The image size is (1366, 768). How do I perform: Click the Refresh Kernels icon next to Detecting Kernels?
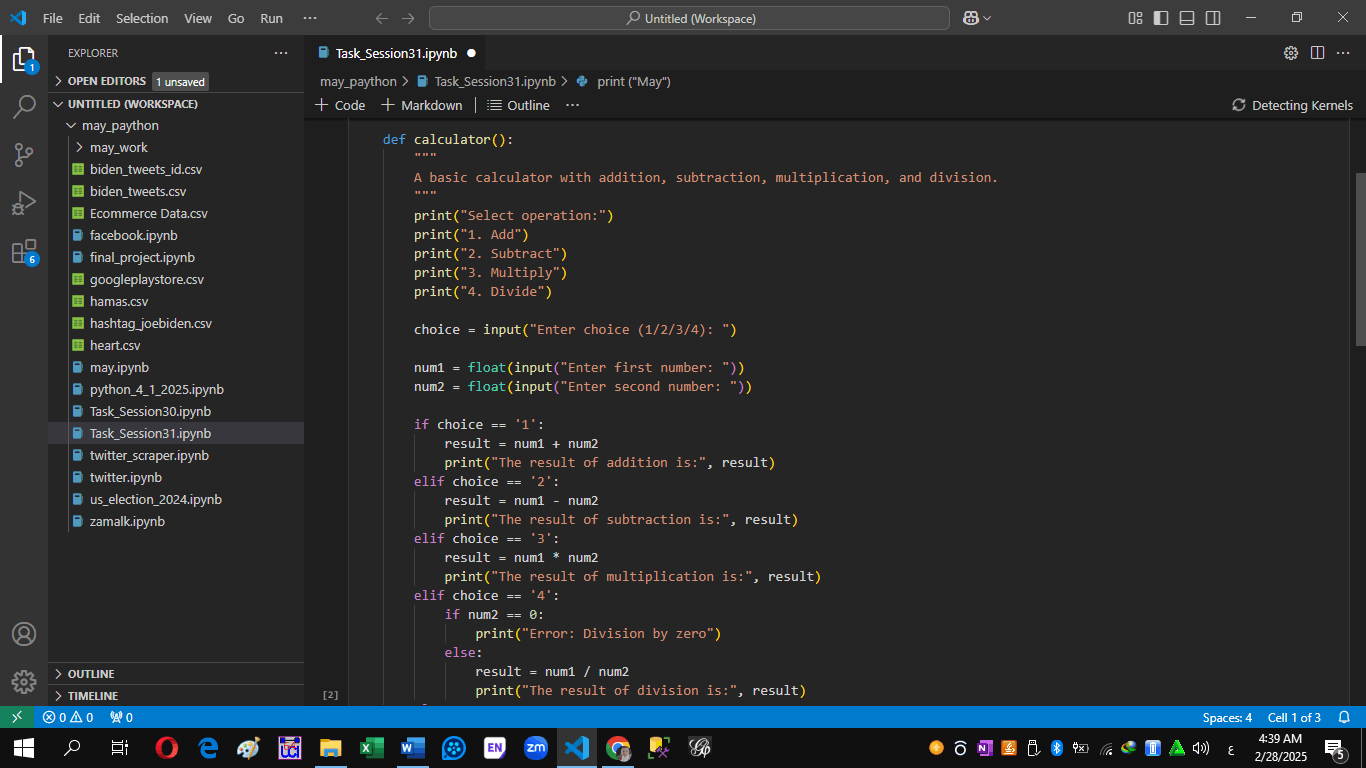[x=1238, y=104]
